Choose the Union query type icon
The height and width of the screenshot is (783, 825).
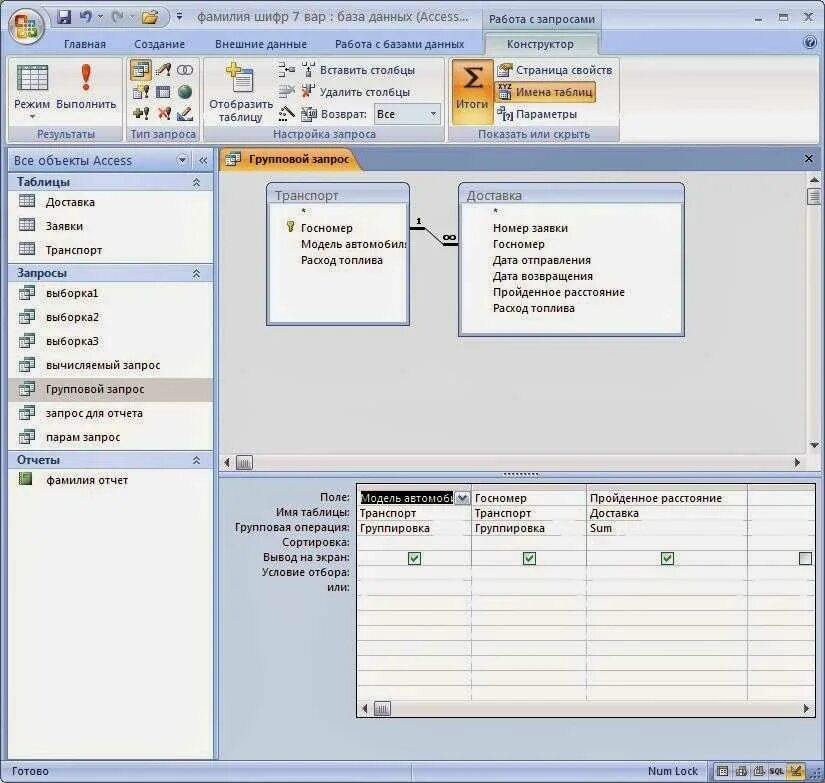(x=185, y=69)
